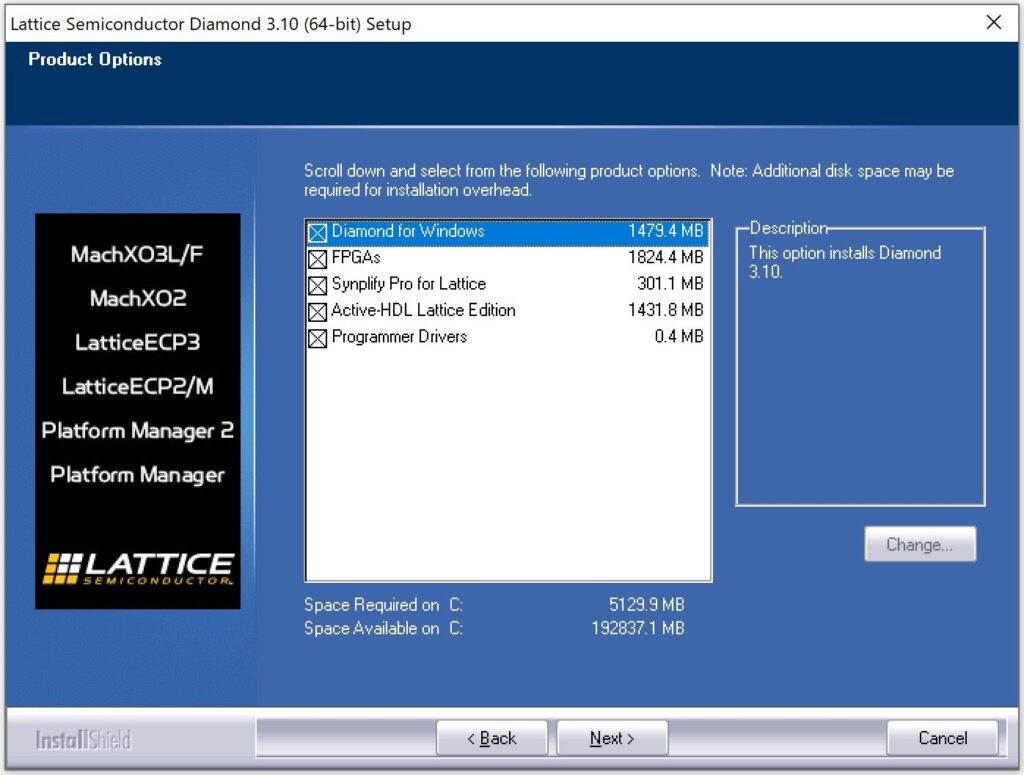
Task: Close the setup window
Action: pos(993,23)
